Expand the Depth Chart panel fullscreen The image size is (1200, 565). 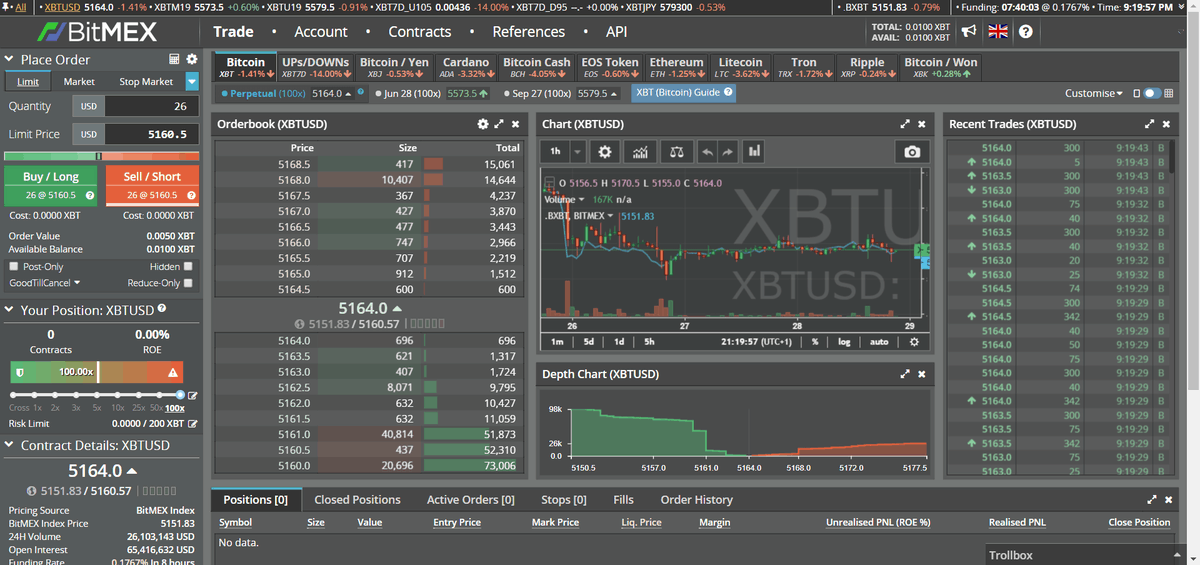pyautogui.click(x=905, y=374)
